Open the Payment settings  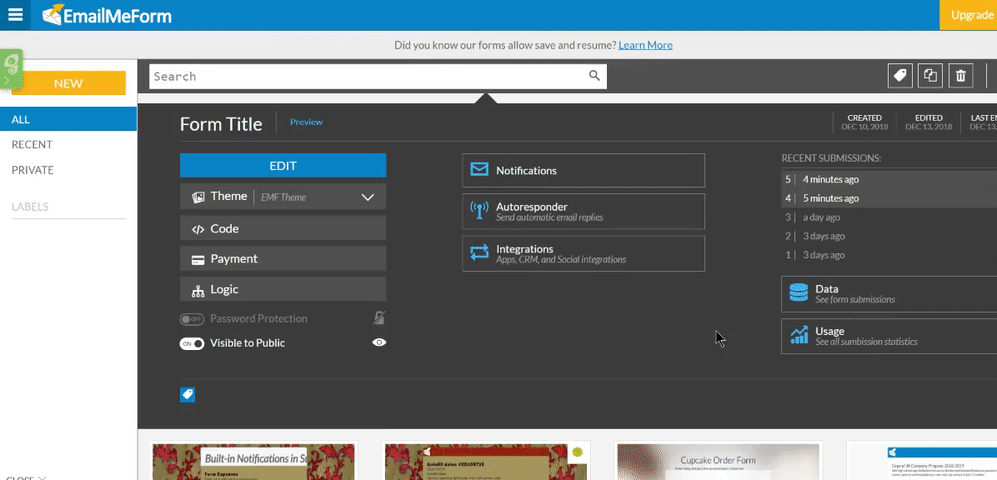tap(283, 259)
